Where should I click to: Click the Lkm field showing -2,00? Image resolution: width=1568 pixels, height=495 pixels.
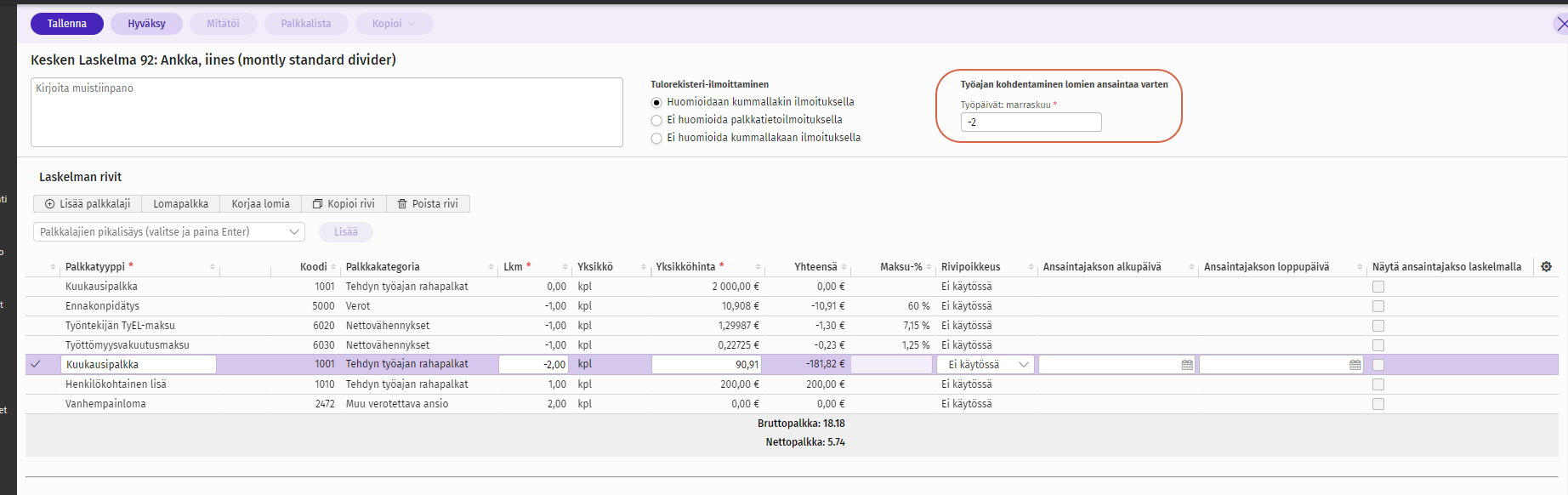533,365
